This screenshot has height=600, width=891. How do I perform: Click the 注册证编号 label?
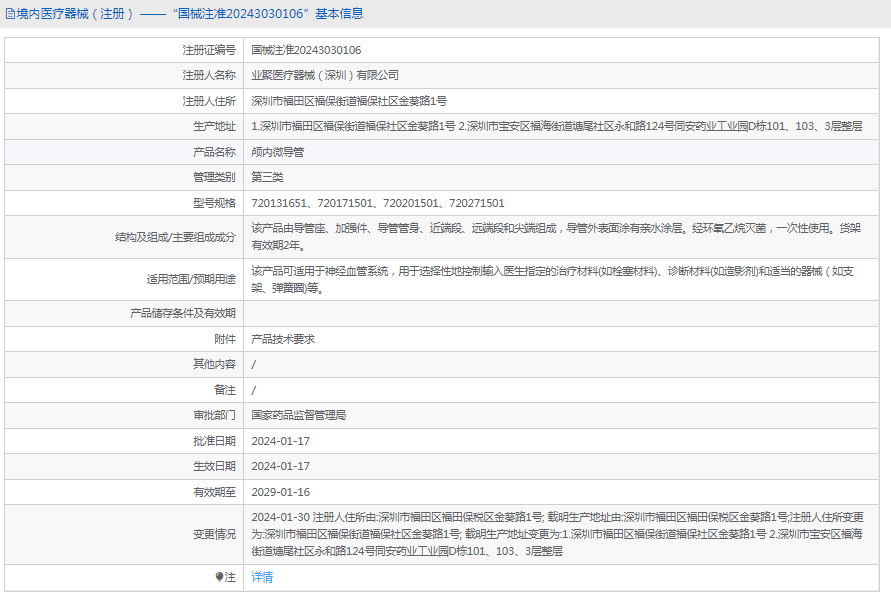(x=209, y=50)
